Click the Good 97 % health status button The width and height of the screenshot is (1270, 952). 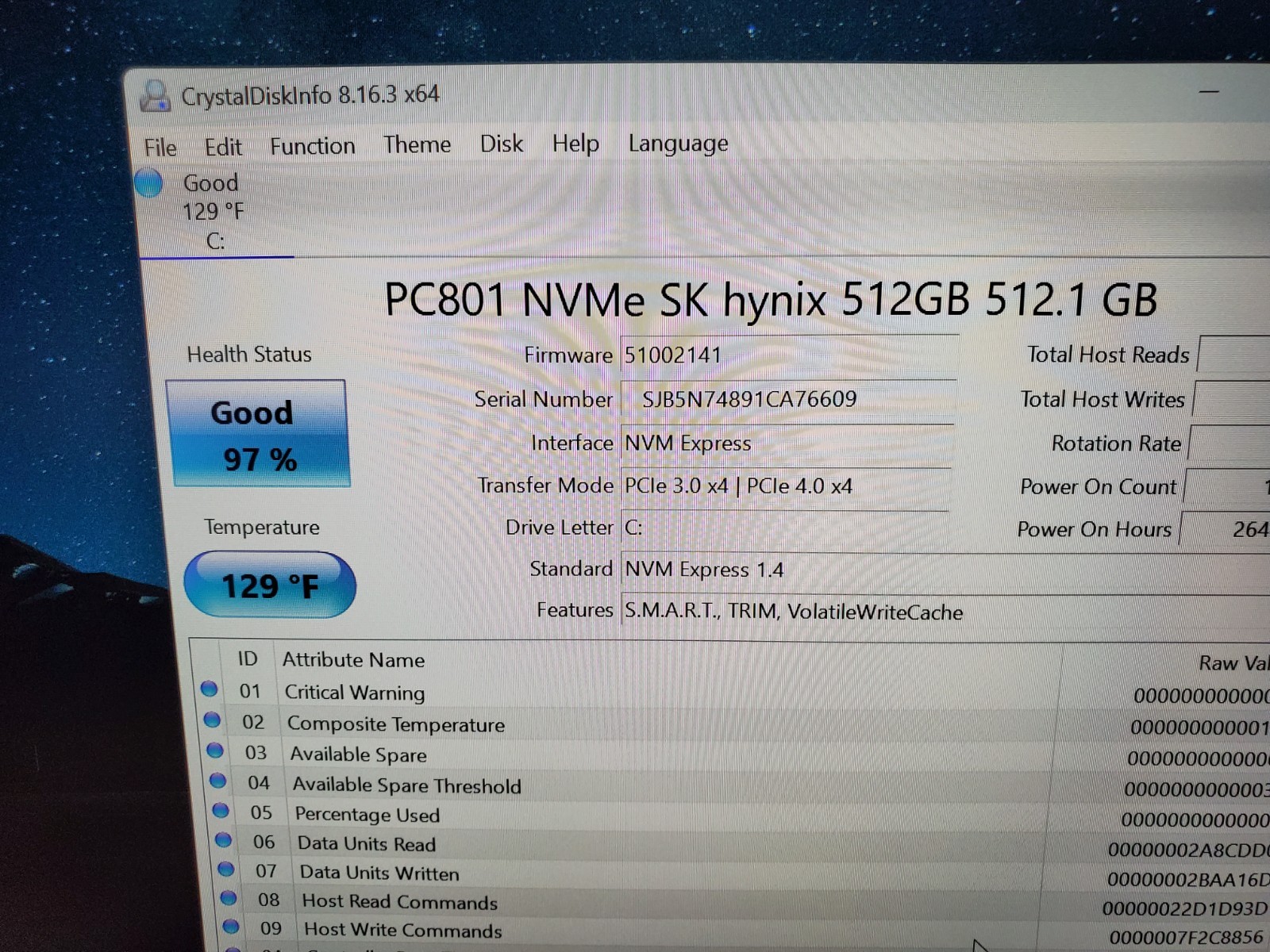(259, 434)
